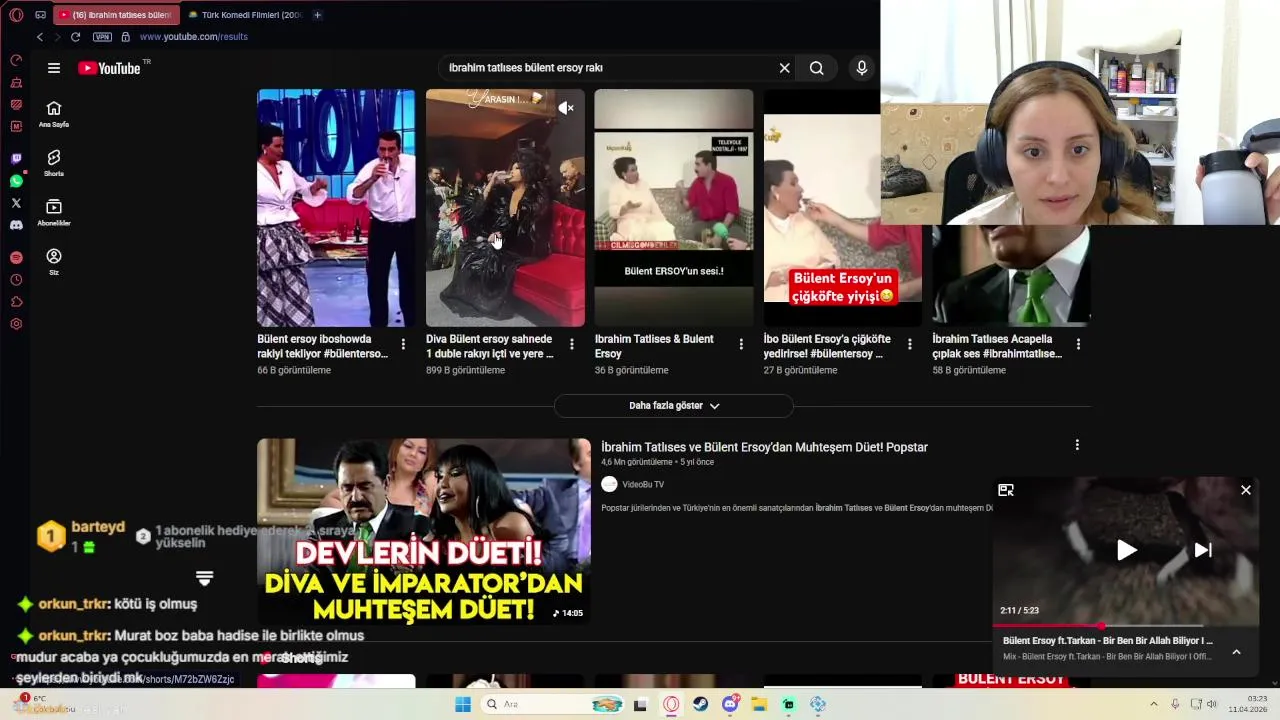Open Extensions cube icon in the Opera sidebar
Screen dimensions: 1280x720
pos(16,302)
